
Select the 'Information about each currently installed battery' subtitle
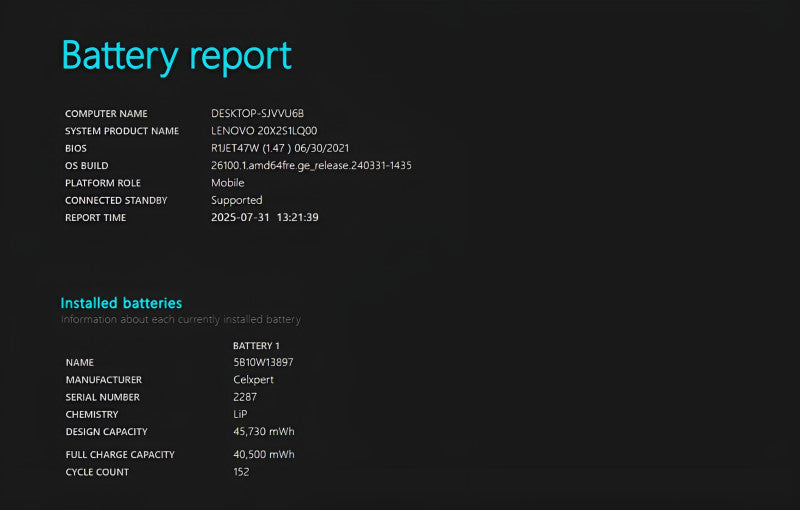click(x=181, y=320)
